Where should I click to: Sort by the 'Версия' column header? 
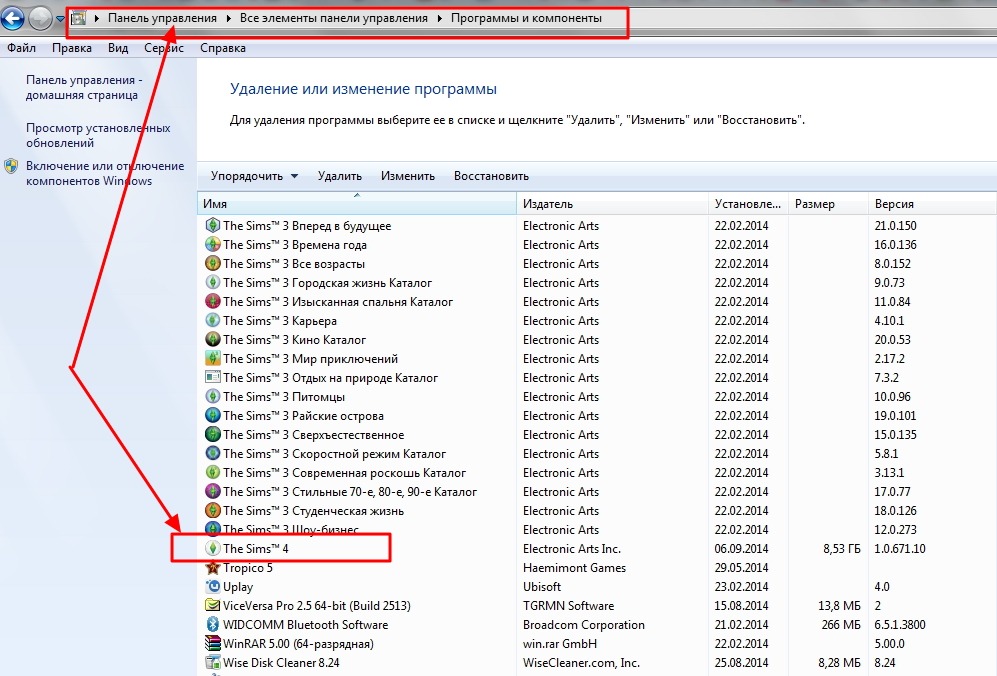(932, 204)
